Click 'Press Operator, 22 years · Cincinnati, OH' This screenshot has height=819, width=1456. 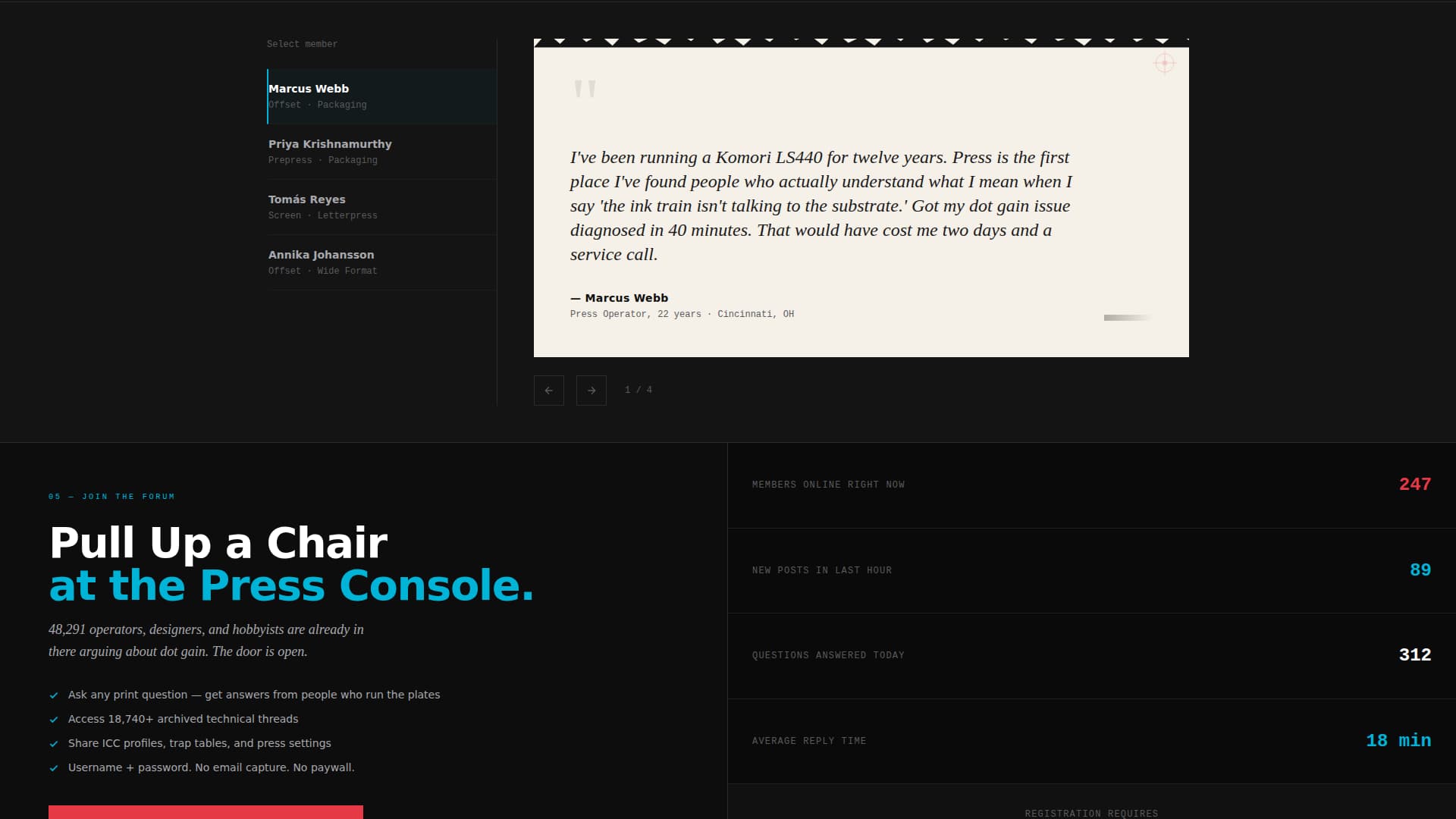click(682, 314)
